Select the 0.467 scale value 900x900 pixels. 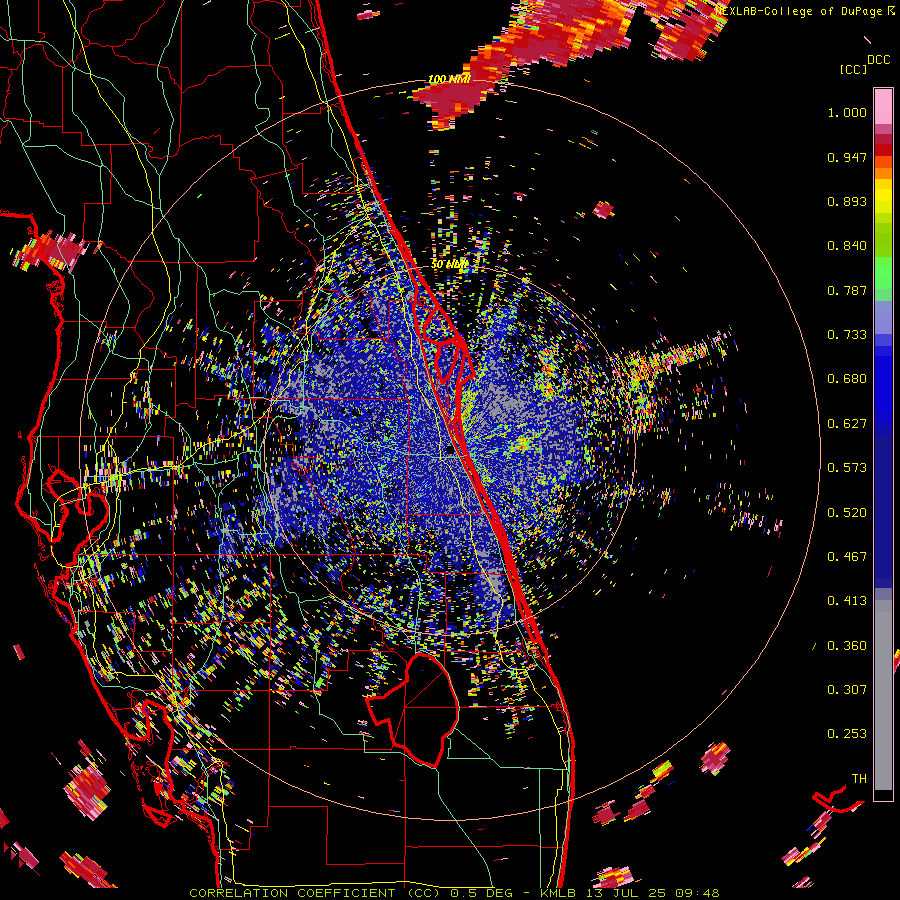847,557
